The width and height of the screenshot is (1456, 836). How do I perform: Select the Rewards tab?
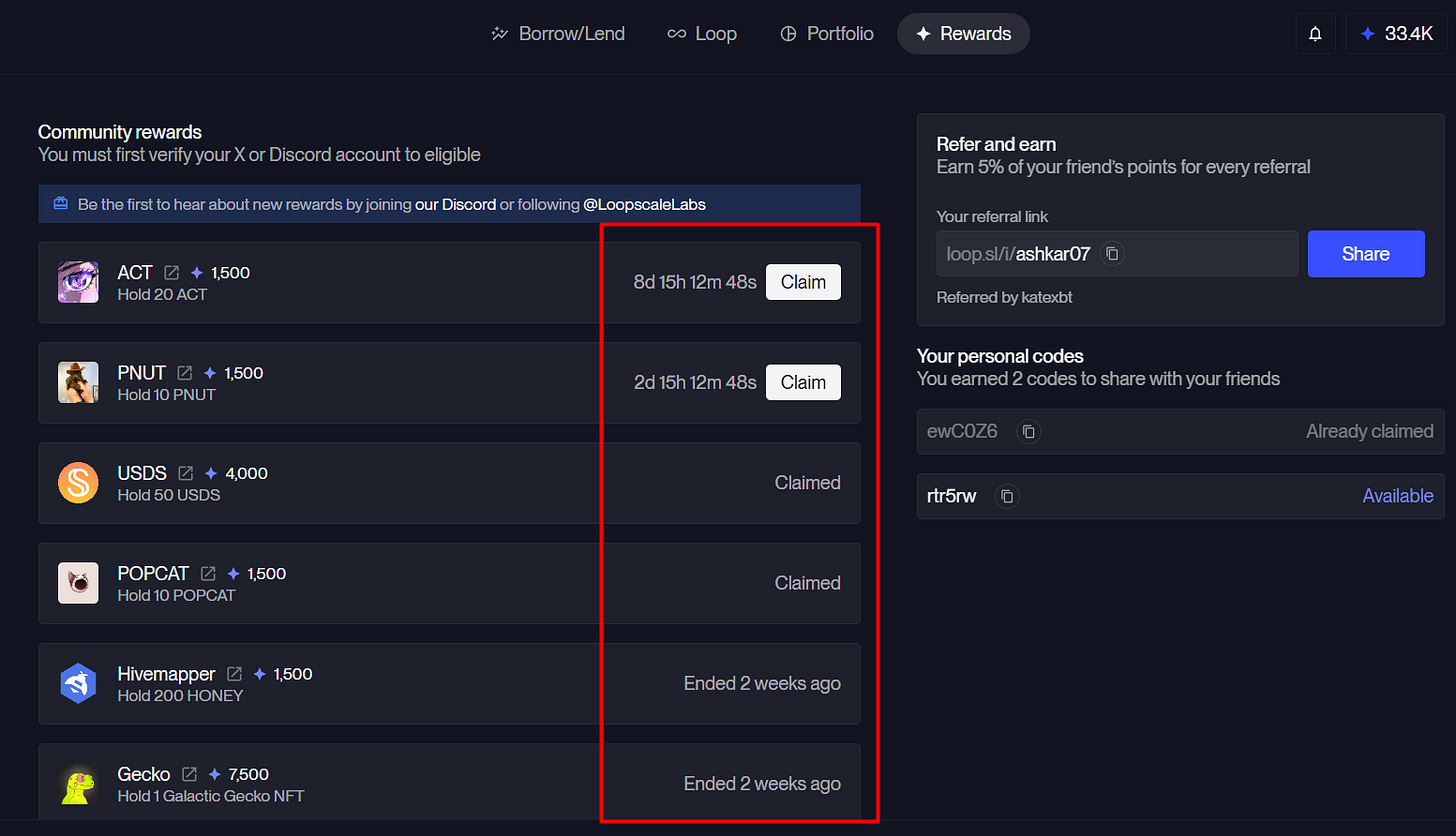coord(962,33)
